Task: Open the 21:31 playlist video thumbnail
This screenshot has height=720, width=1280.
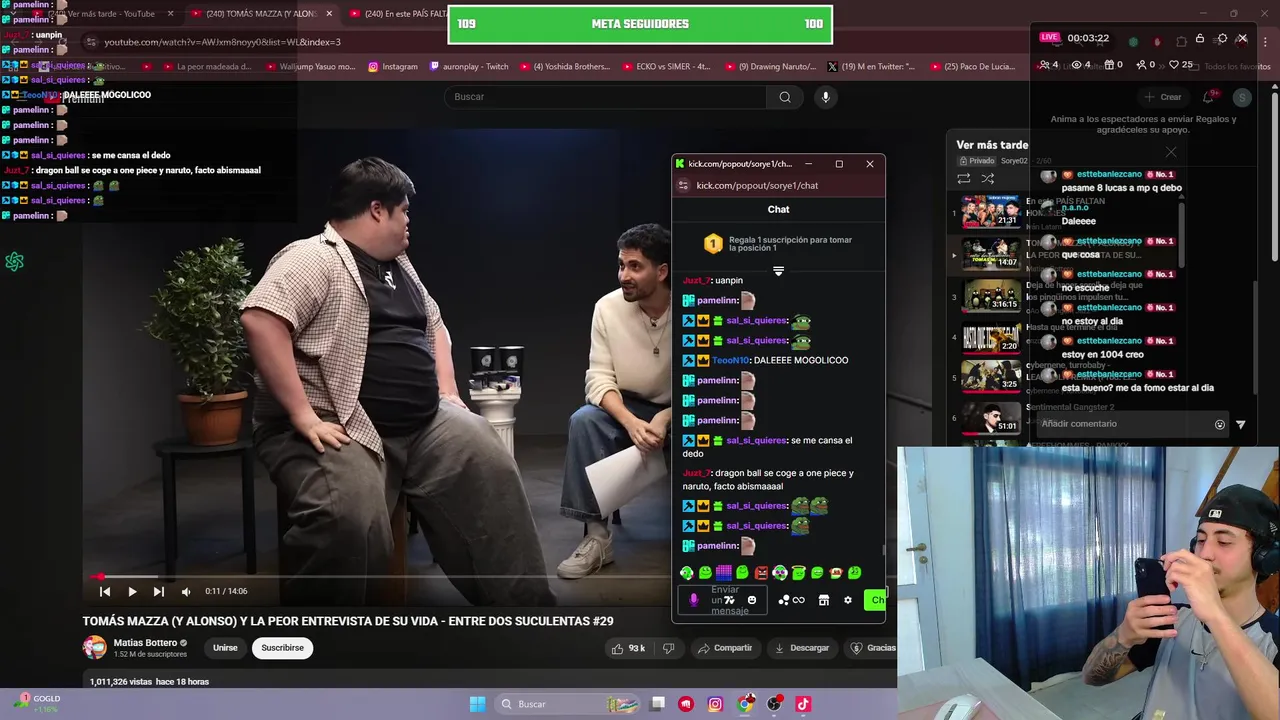Action: (991, 211)
